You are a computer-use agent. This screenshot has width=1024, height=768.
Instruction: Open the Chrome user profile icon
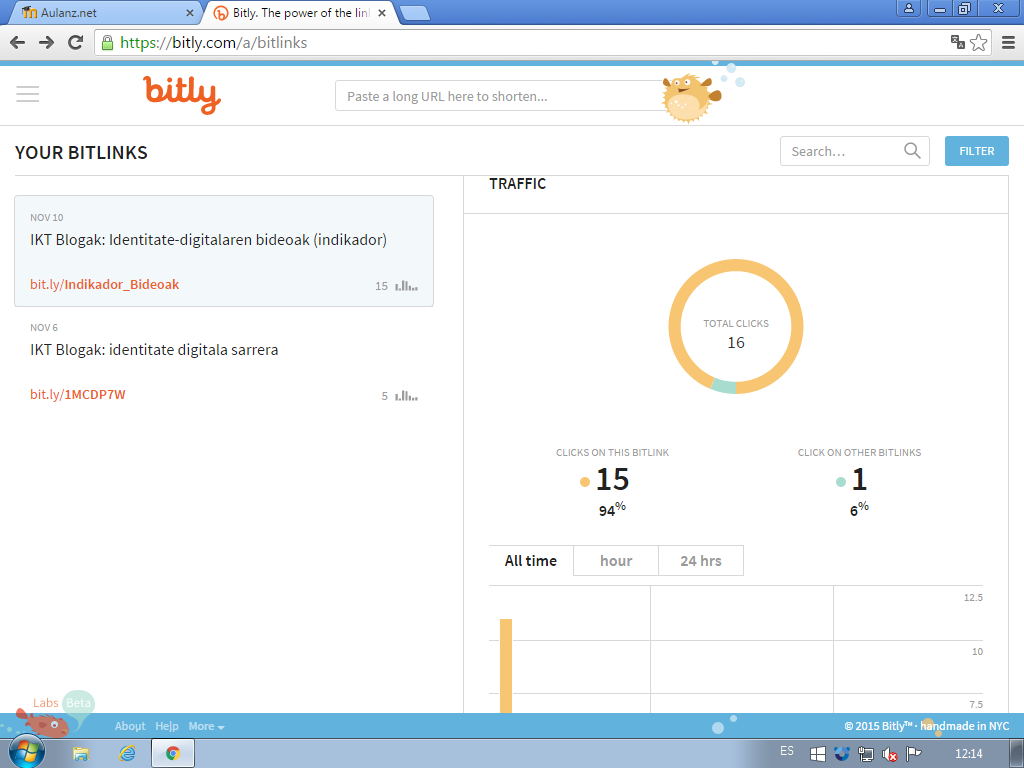[908, 8]
